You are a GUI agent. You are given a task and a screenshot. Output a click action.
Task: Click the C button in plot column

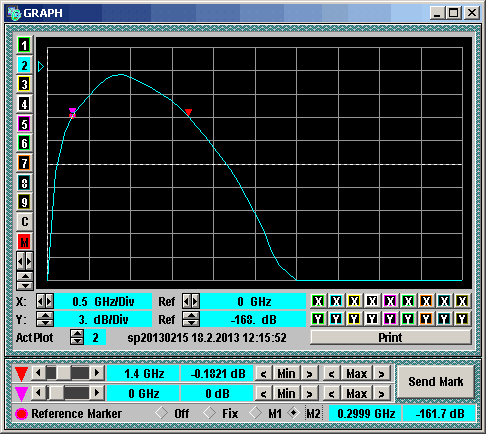[24, 222]
